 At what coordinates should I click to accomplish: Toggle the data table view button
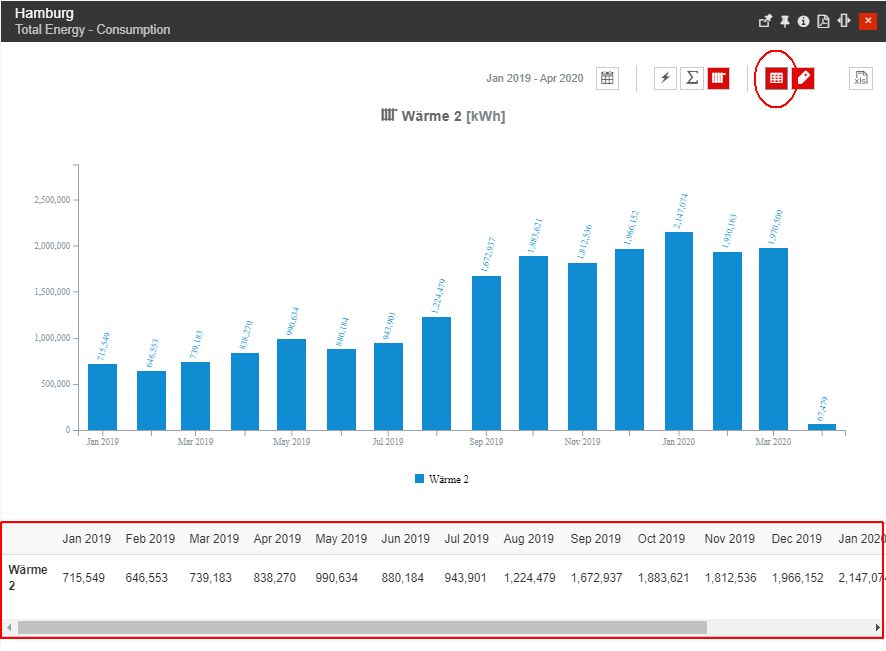776,78
